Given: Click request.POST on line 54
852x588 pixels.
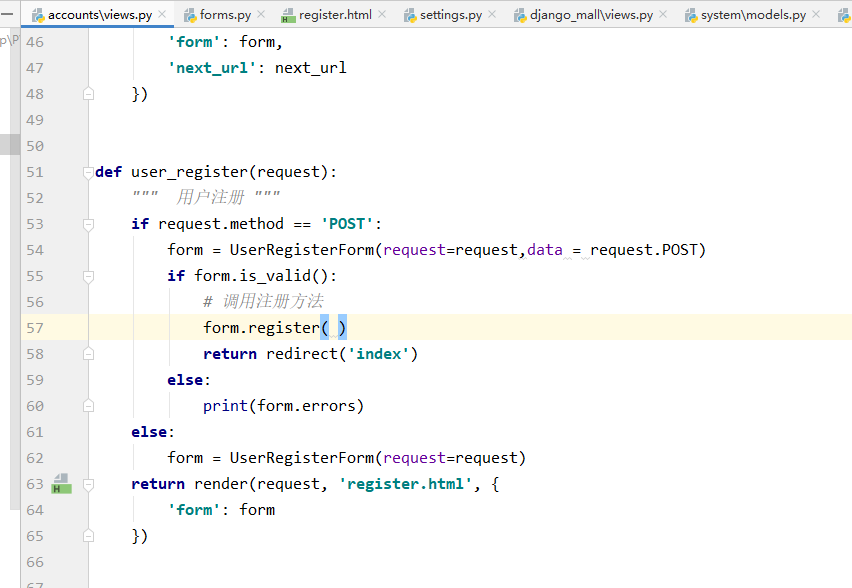Looking at the screenshot, I should 643,250.
